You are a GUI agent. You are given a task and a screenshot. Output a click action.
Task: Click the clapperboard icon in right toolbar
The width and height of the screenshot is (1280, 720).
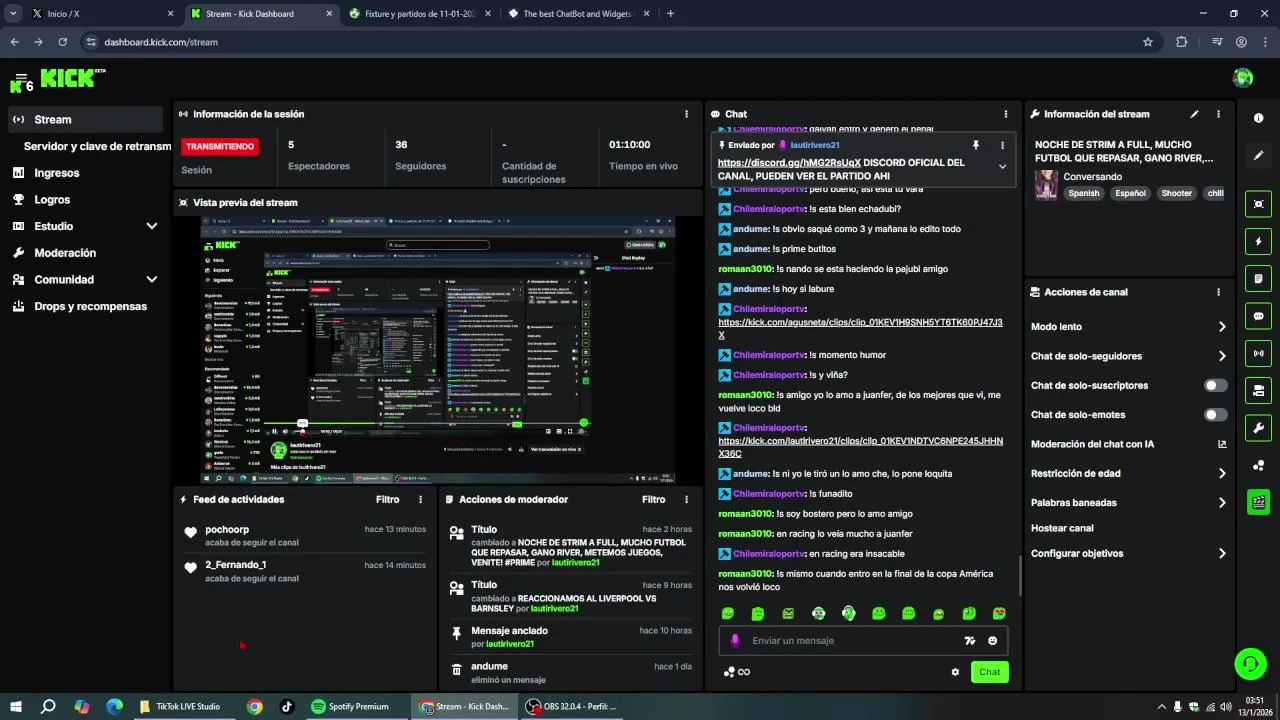(x=1258, y=502)
